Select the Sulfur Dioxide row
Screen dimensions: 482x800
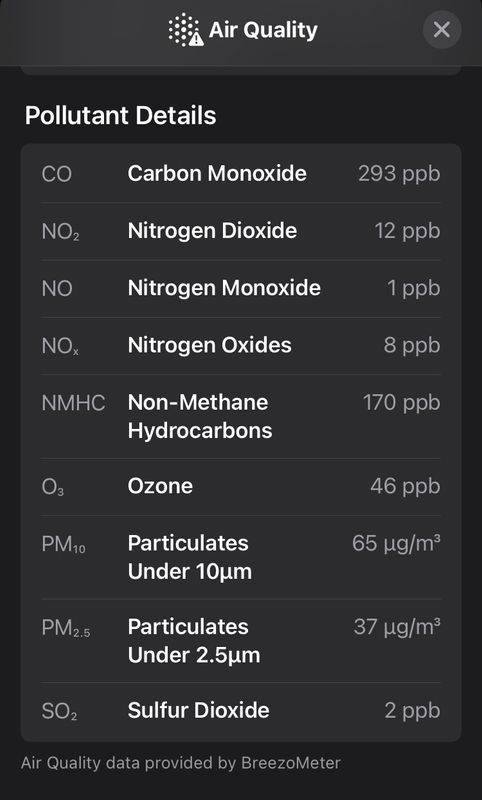[241, 711]
